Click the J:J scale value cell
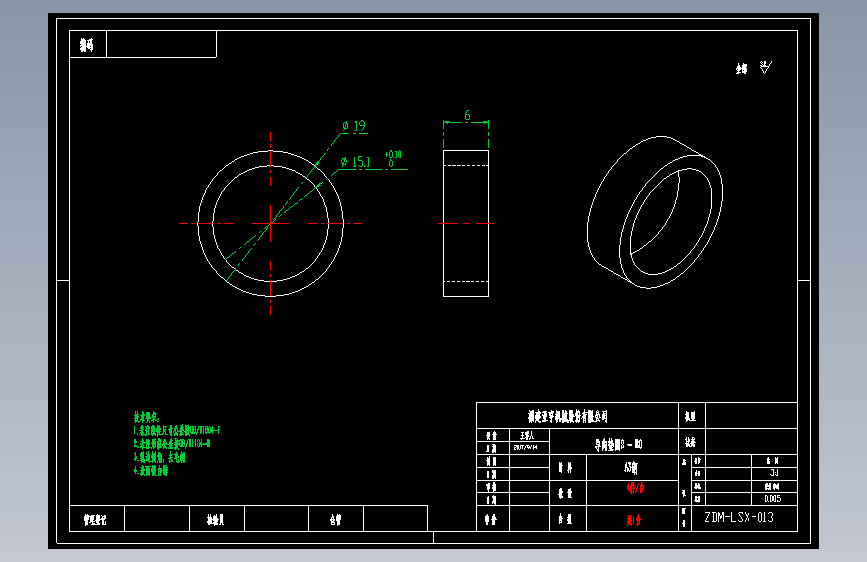 [774, 473]
